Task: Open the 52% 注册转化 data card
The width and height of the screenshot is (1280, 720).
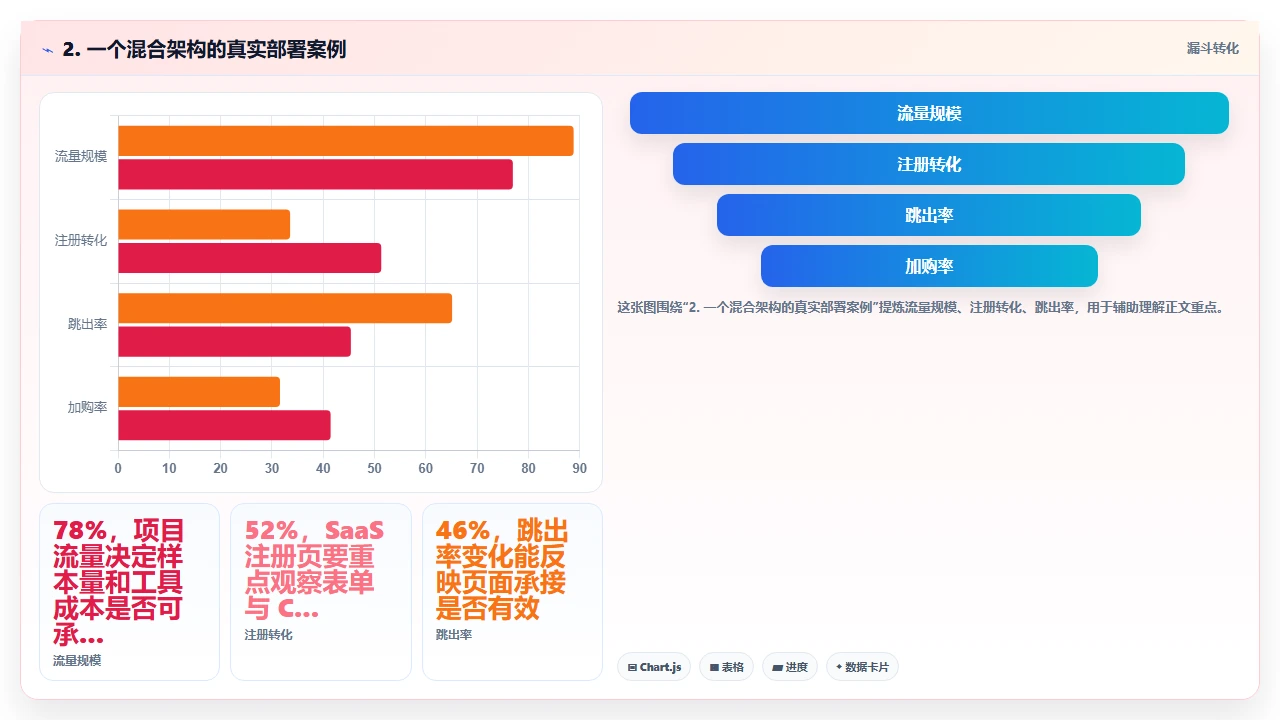Action: 321,592
